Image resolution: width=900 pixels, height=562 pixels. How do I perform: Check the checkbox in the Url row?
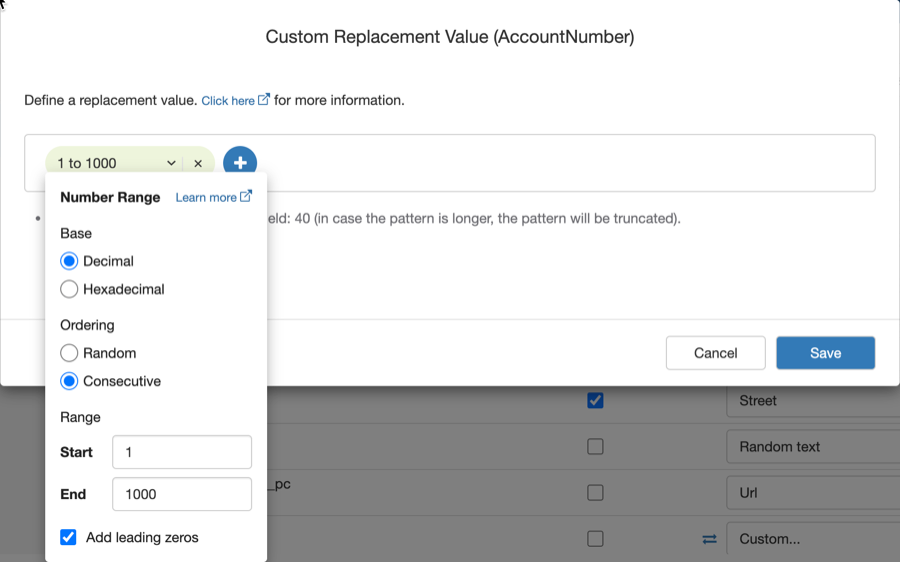click(x=595, y=493)
